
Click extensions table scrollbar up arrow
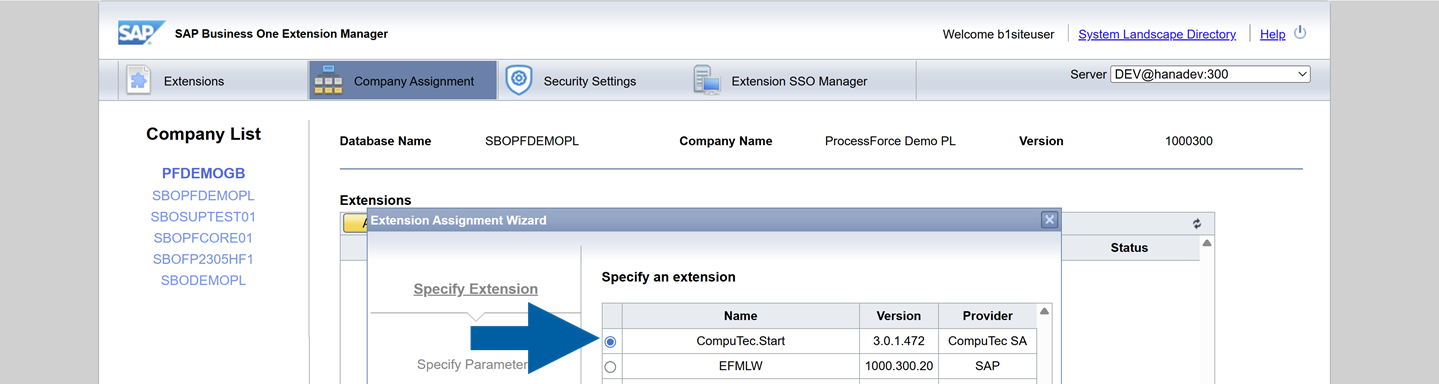coord(1207,243)
